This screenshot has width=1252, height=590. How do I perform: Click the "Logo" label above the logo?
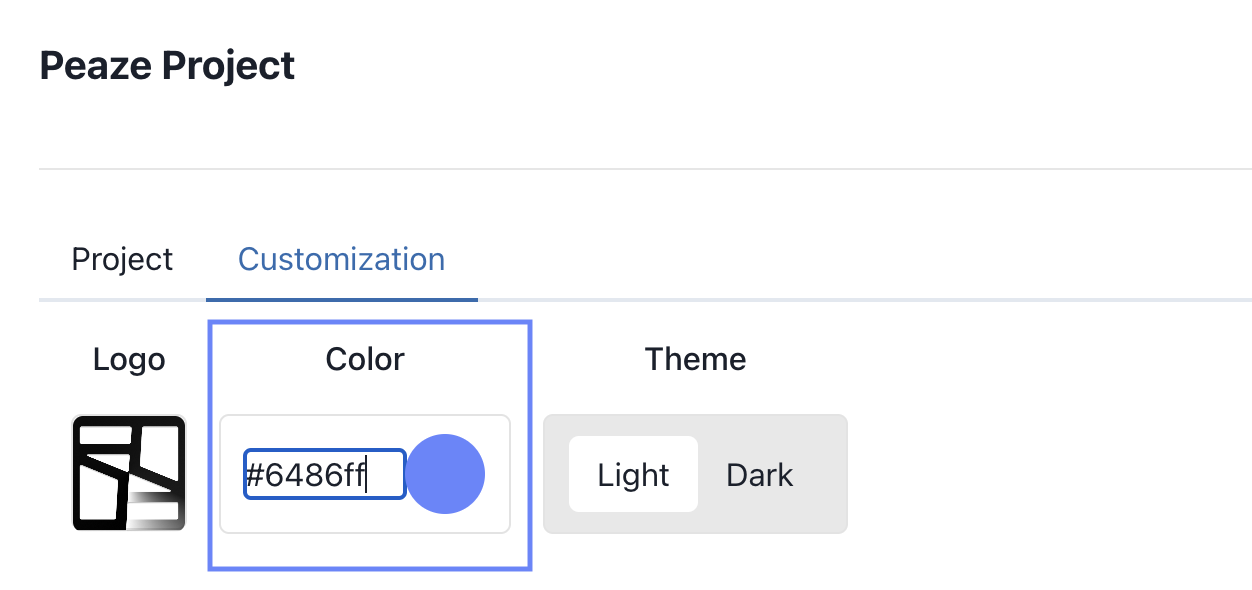click(129, 359)
